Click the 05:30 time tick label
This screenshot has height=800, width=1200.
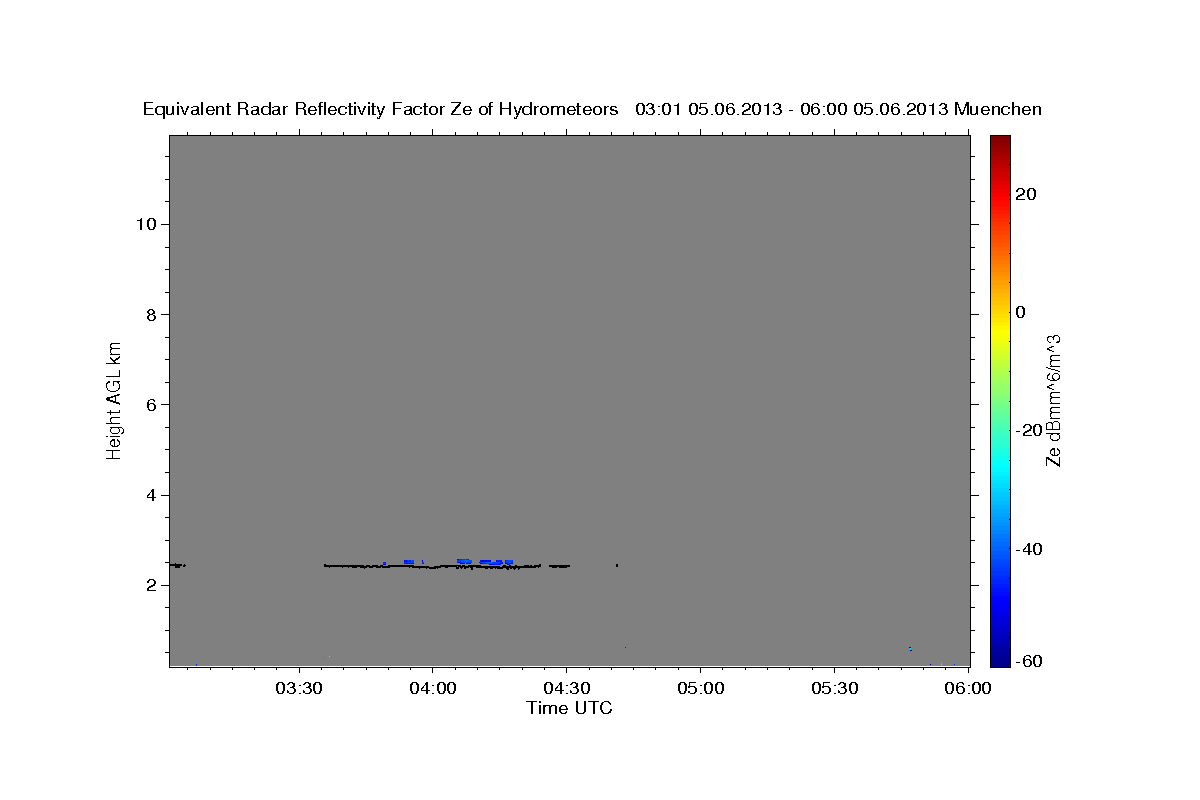point(835,688)
